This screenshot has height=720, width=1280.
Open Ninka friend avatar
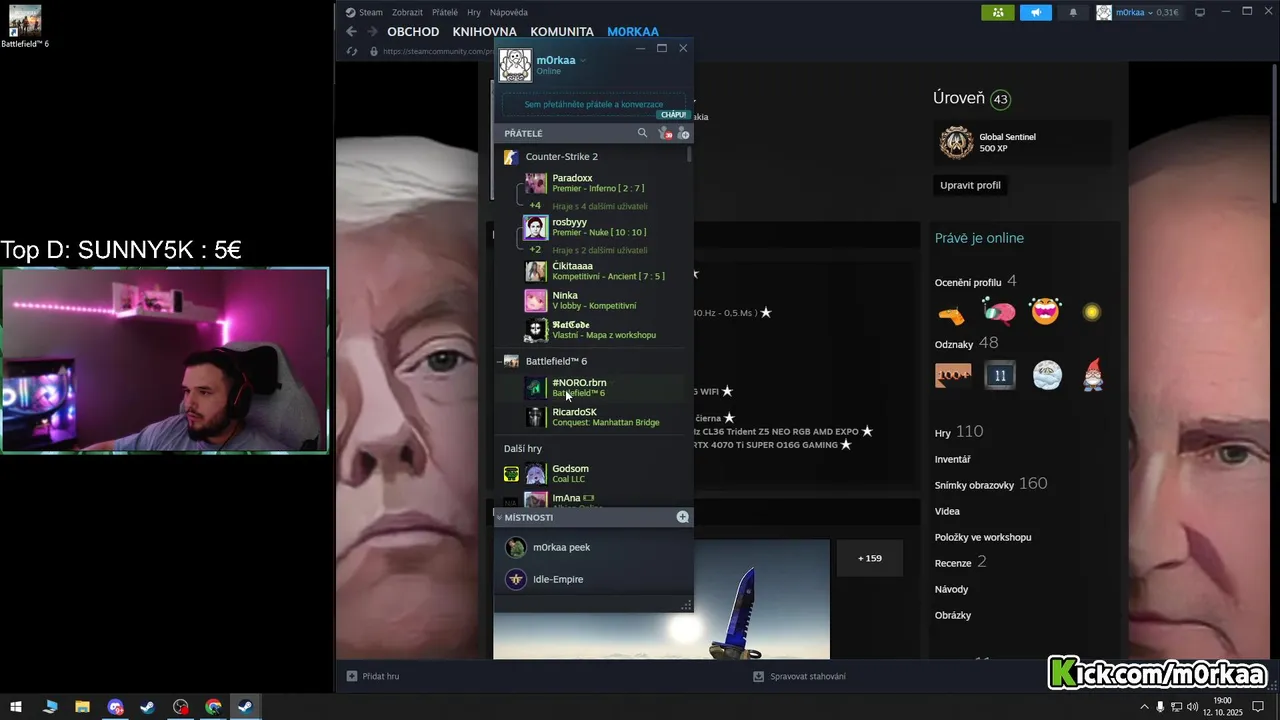click(x=536, y=300)
